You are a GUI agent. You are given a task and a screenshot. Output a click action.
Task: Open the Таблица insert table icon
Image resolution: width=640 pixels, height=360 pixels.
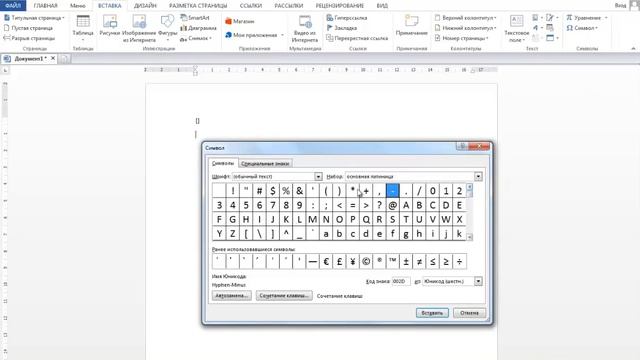point(83,27)
